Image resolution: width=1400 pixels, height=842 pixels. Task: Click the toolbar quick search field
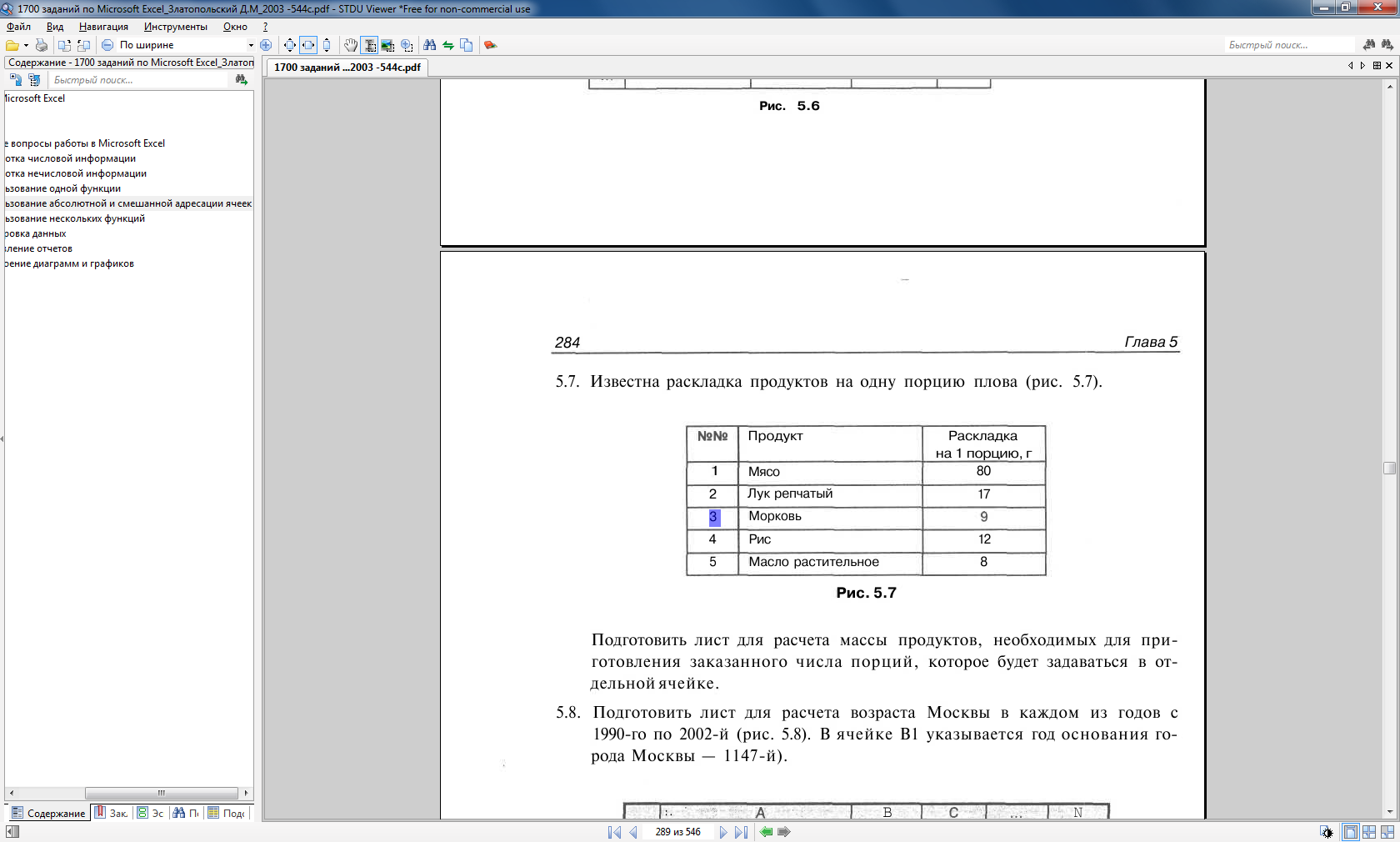(1290, 45)
